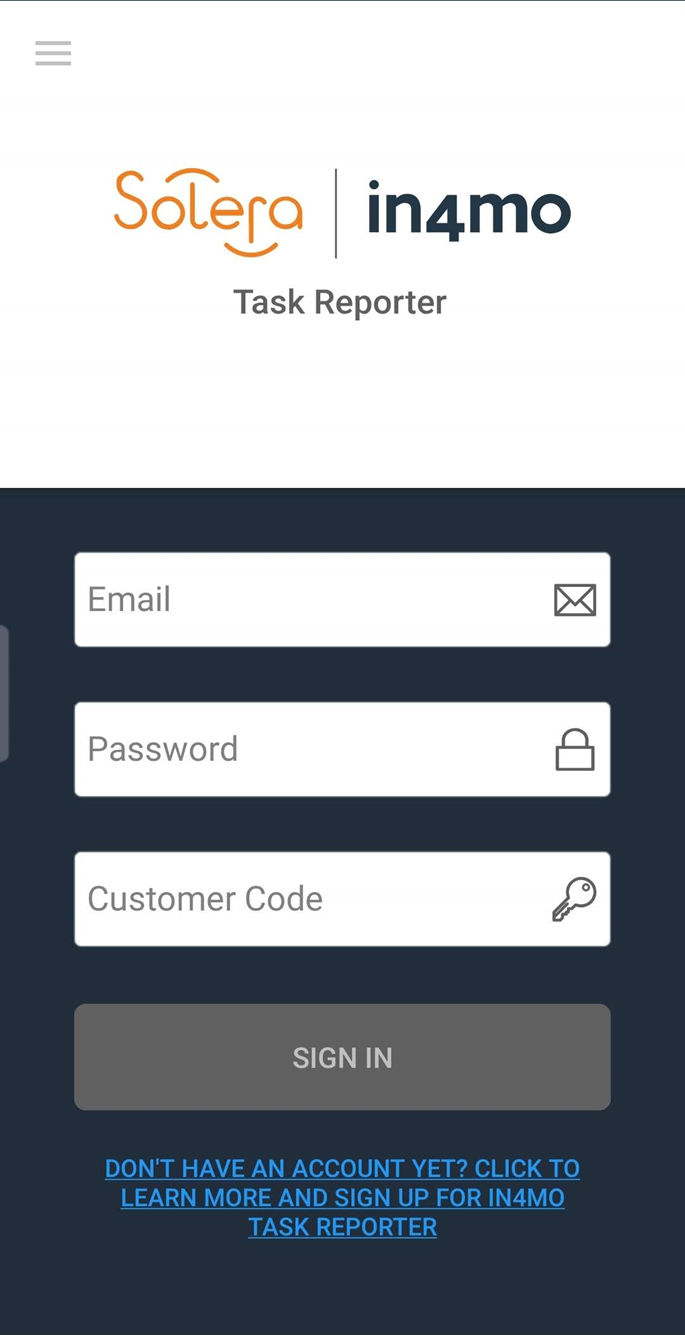Click the orange Solera logo
The height and width of the screenshot is (1335, 685).
(208, 211)
